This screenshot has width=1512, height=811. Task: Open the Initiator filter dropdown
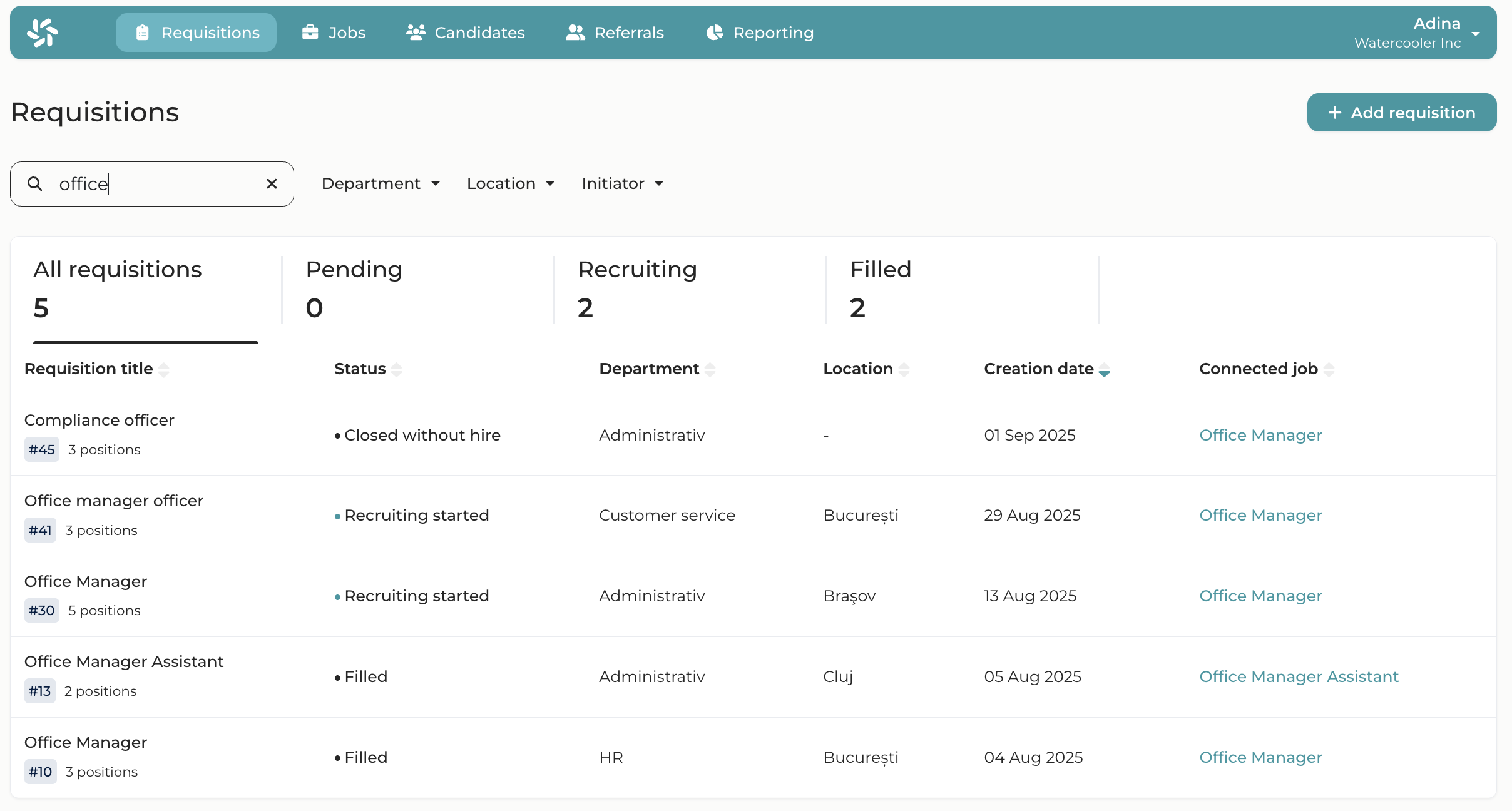(622, 184)
